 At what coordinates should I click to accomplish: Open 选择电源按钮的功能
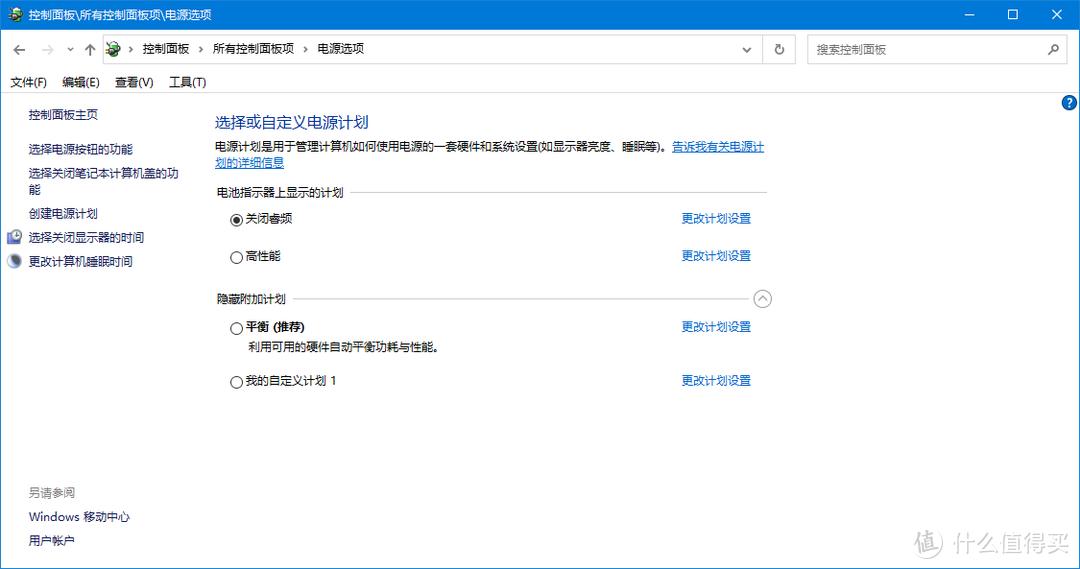[x=81, y=149]
